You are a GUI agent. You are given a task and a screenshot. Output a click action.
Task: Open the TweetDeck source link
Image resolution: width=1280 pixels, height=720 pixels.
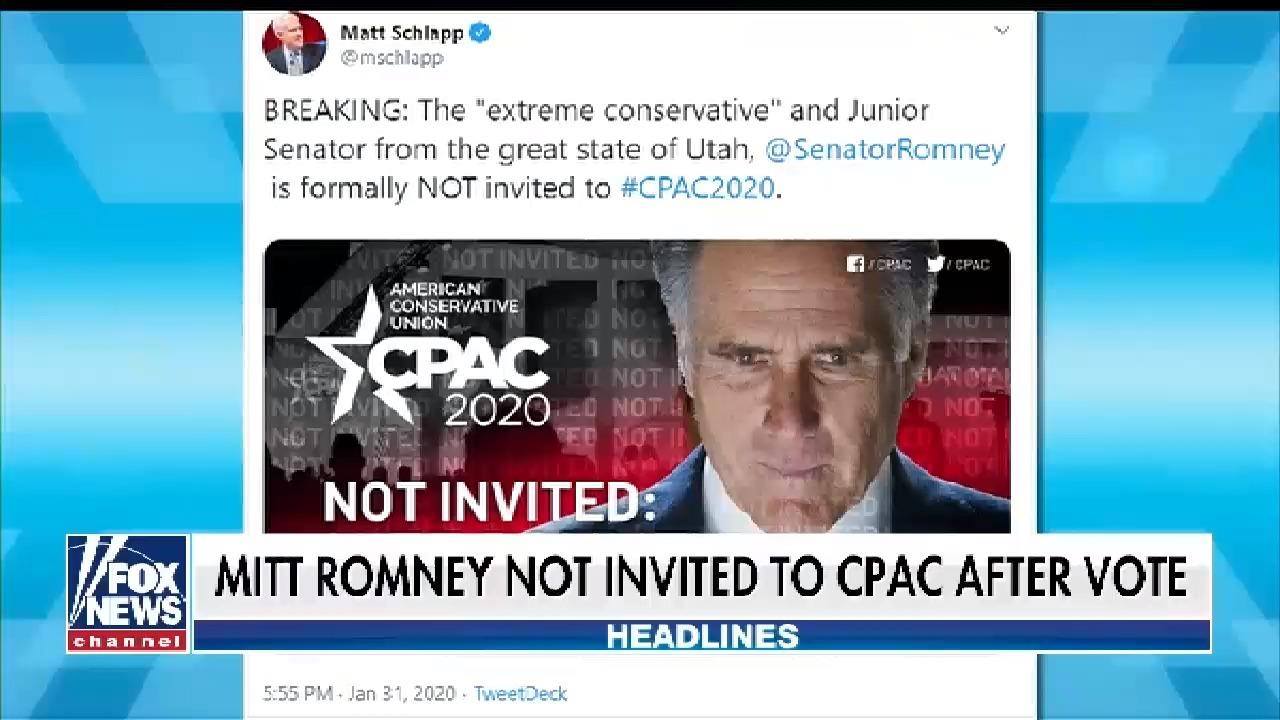point(520,693)
